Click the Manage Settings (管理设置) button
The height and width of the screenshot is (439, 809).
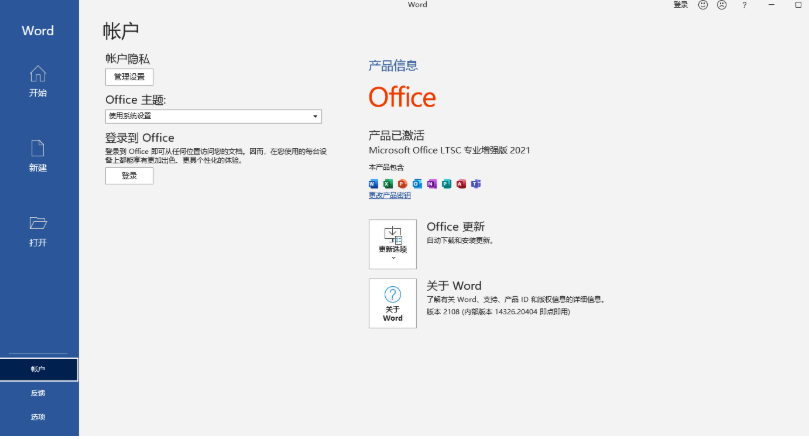[x=129, y=77]
